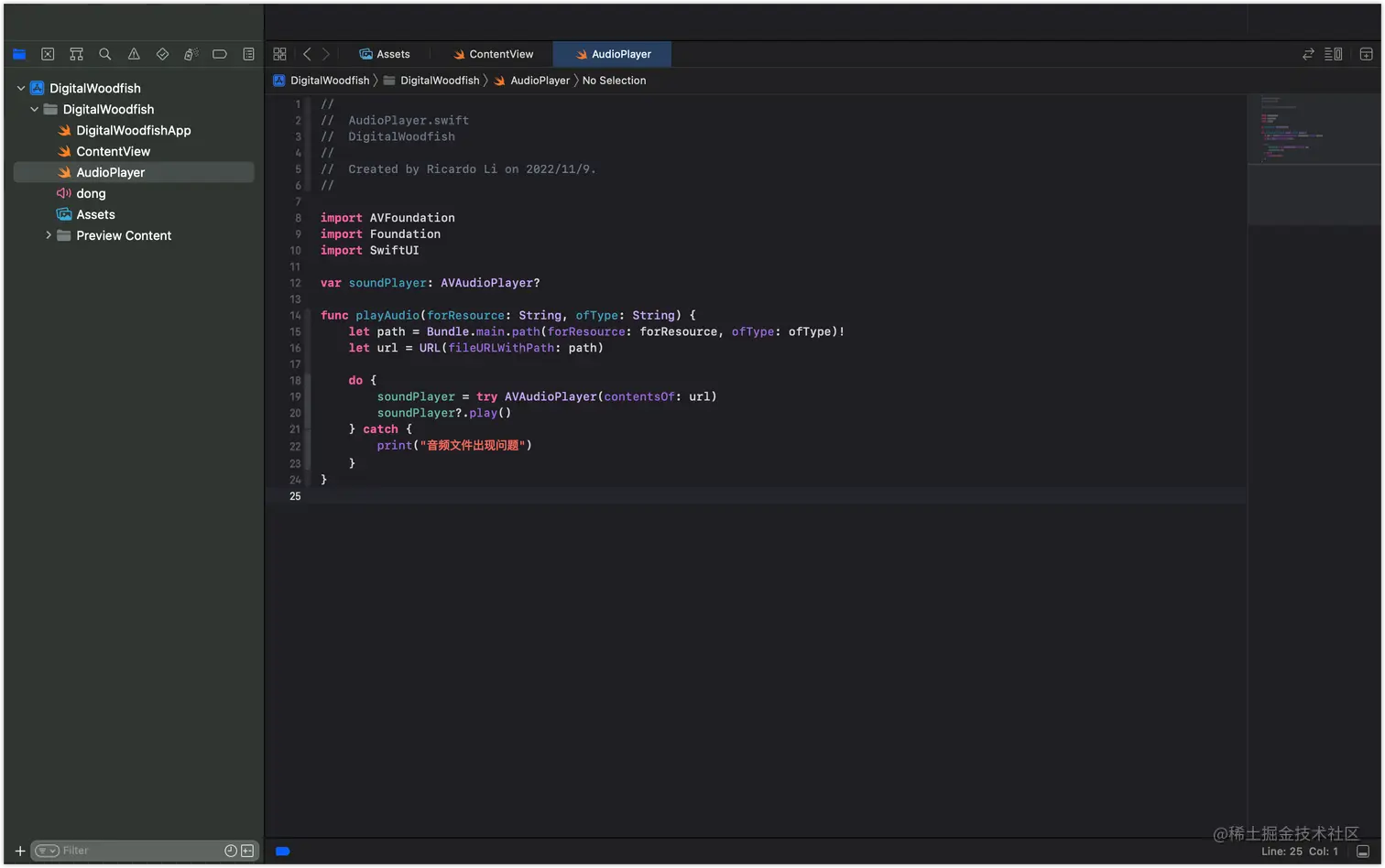Toggle the source-control status filter
1385x868 pixels.
click(x=247, y=851)
